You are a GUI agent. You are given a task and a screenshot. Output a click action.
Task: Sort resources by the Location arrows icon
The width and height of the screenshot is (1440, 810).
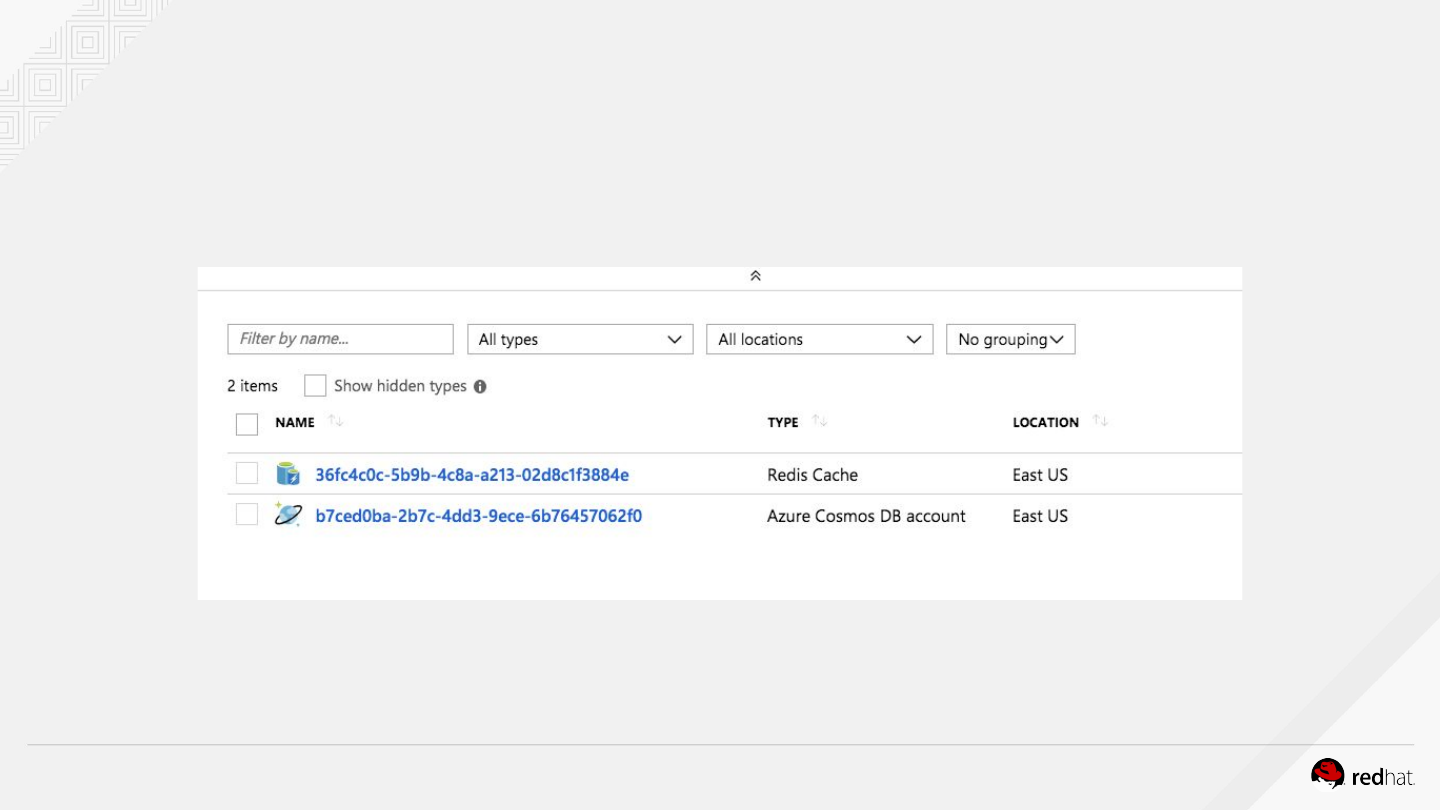1100,422
